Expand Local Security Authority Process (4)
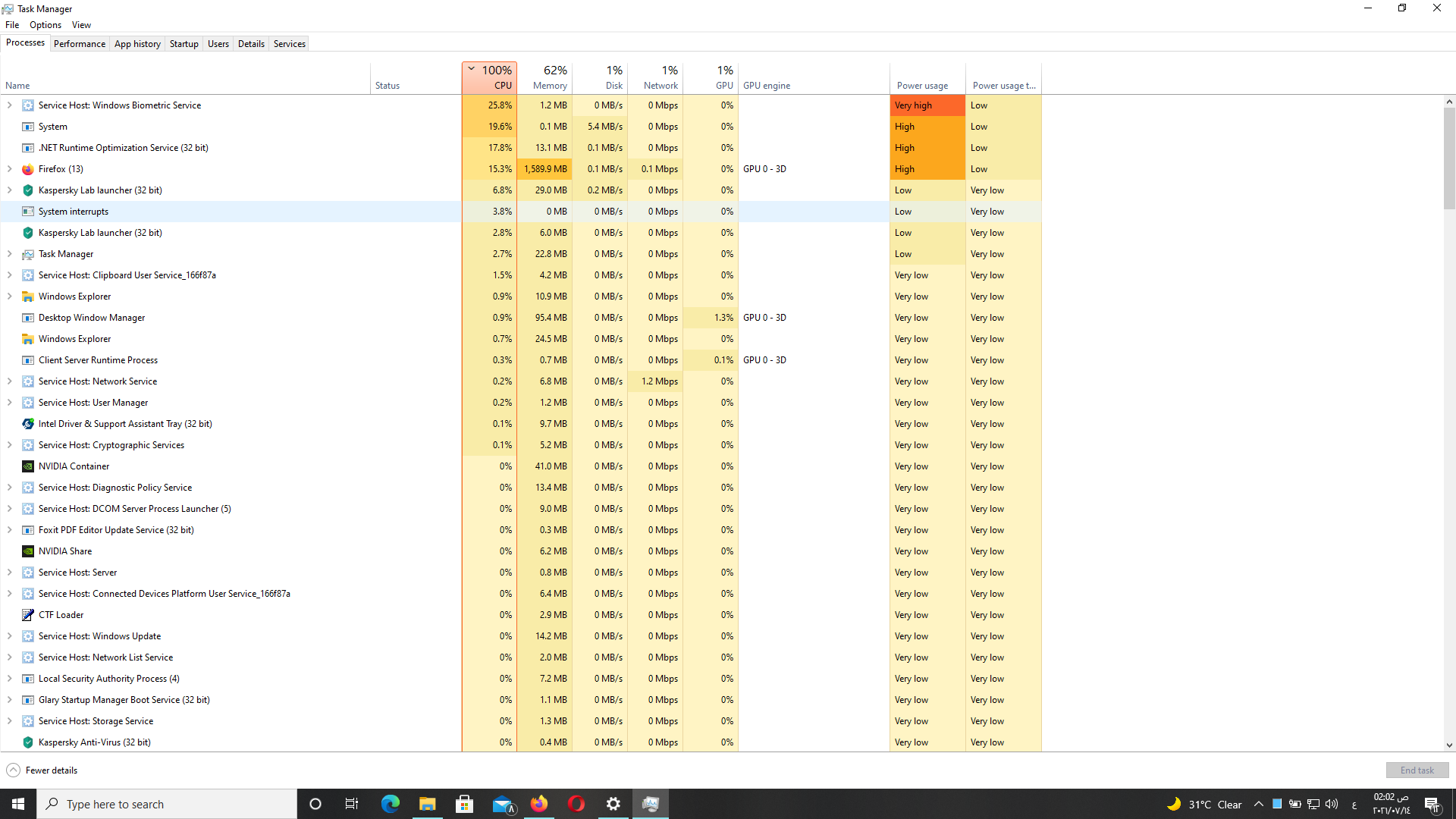 click(x=10, y=679)
